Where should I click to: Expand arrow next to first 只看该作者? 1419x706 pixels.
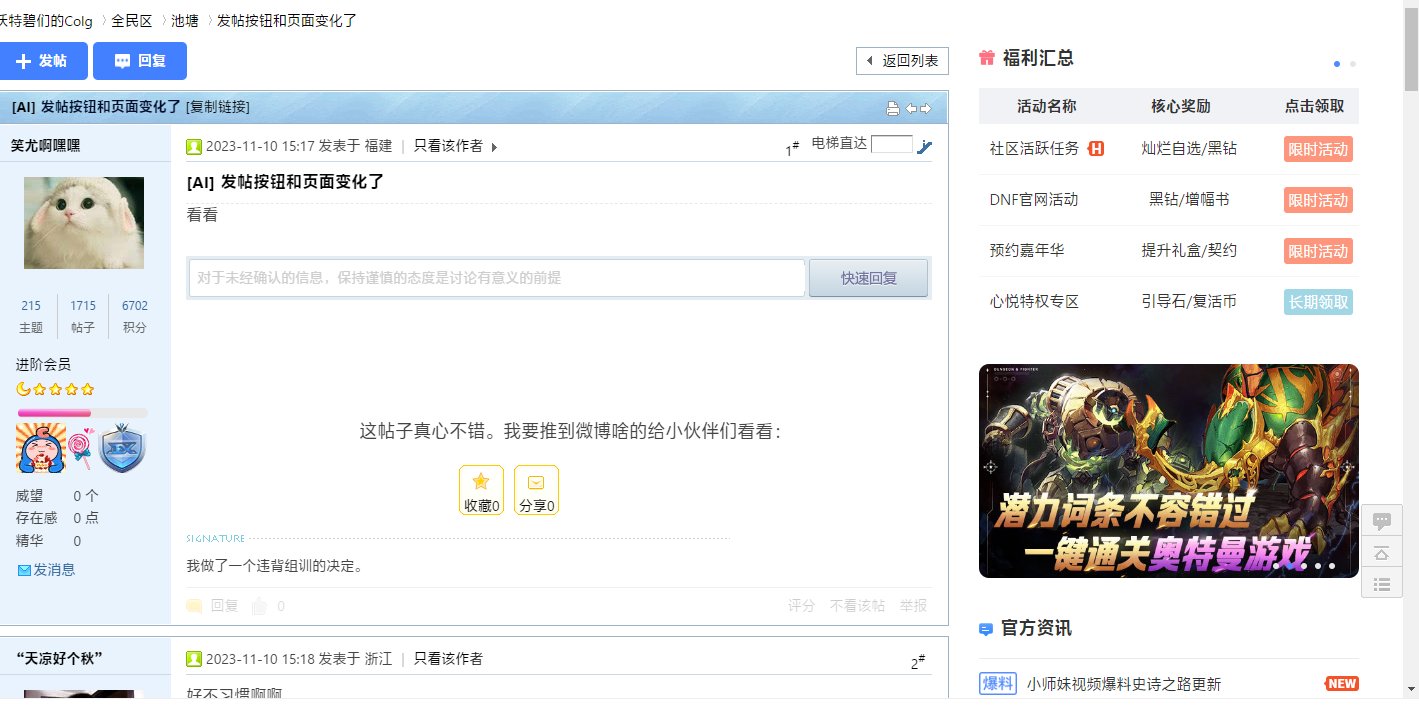pos(494,147)
